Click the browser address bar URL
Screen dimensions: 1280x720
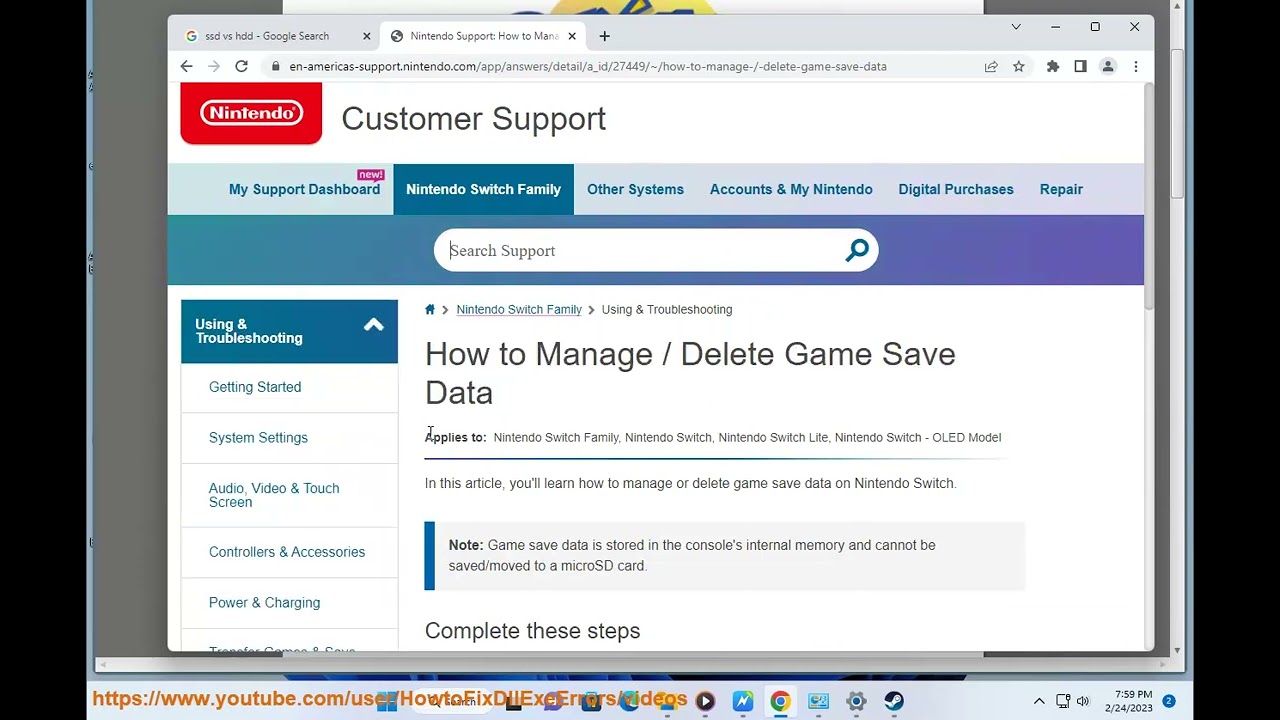click(588, 66)
